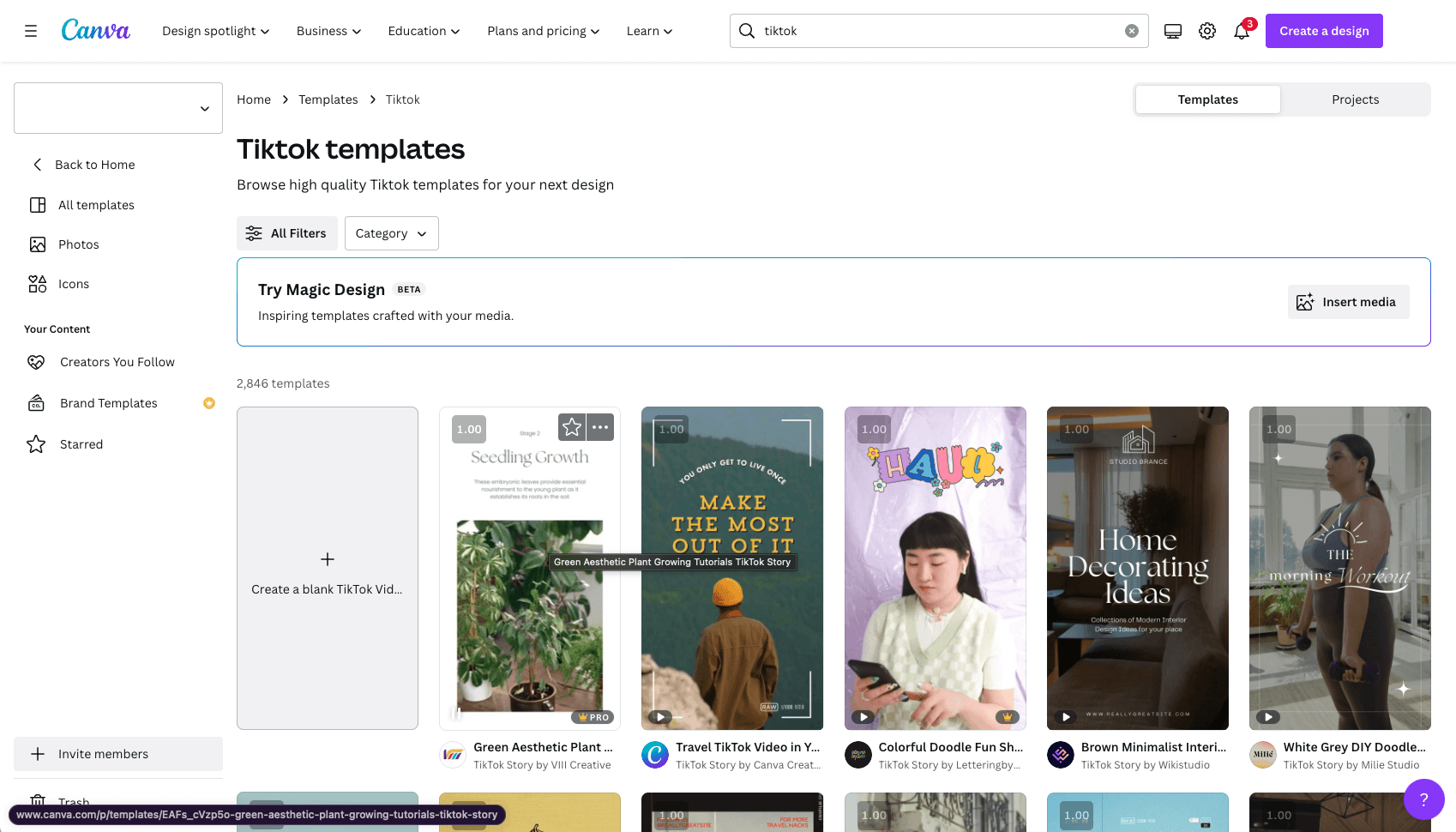Expand the Learn menu

[649, 31]
